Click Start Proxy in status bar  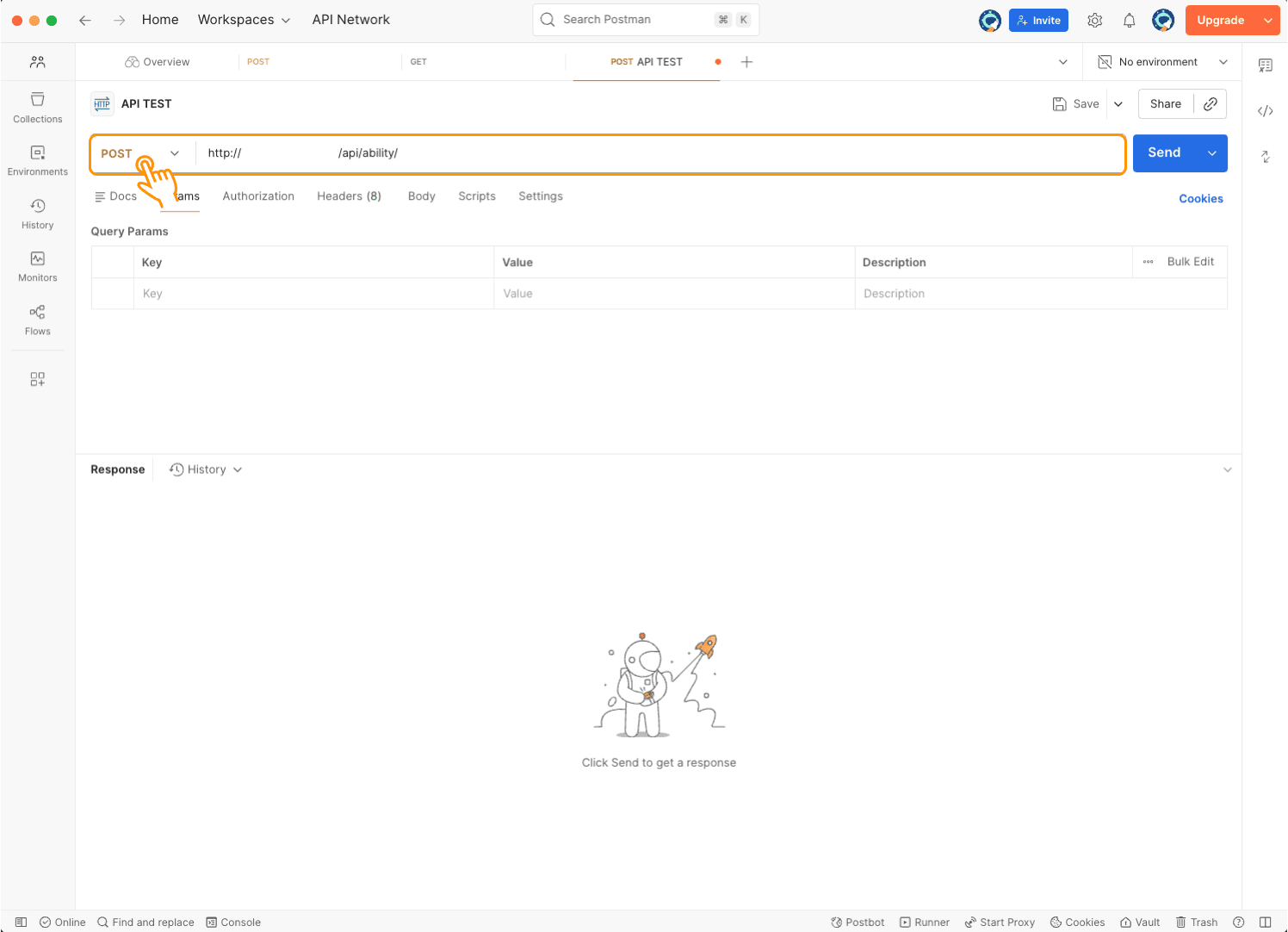pyautogui.click(x=1000, y=922)
